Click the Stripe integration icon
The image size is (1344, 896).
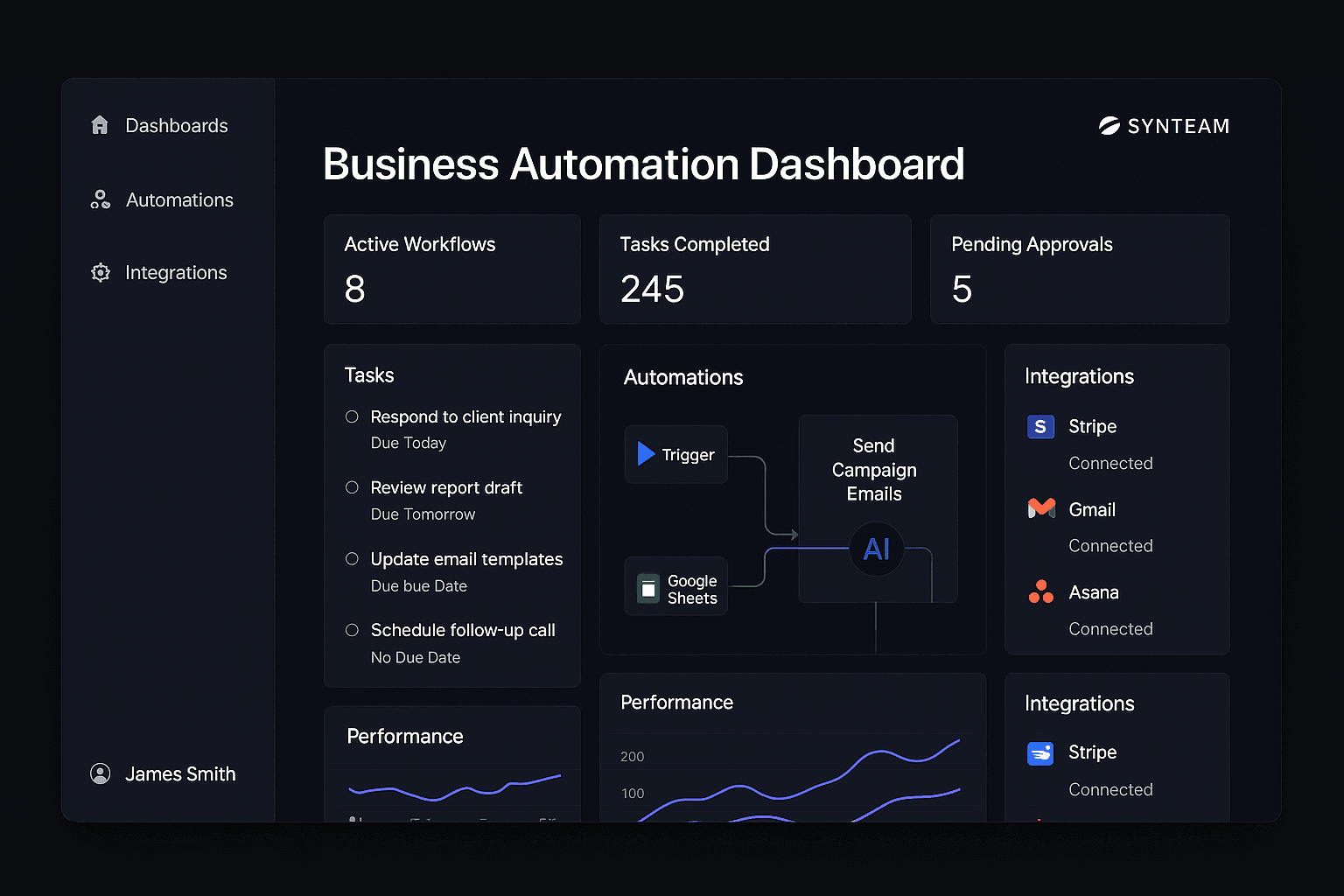pos(1040,426)
